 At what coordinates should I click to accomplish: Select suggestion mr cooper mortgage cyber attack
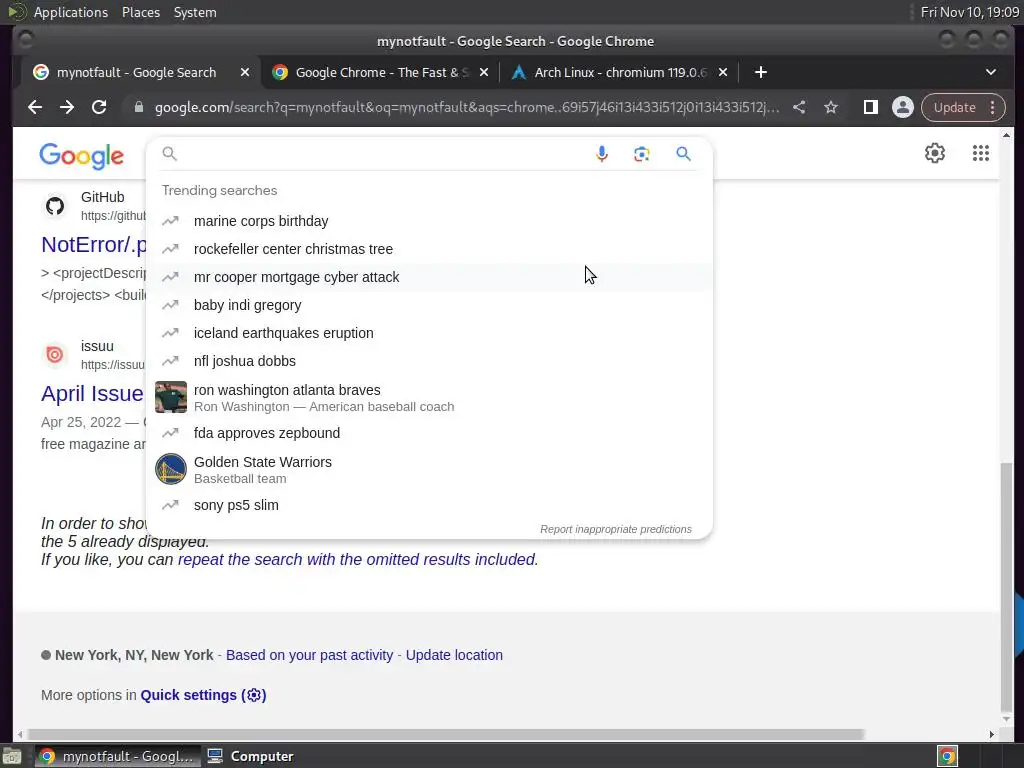pos(430,278)
